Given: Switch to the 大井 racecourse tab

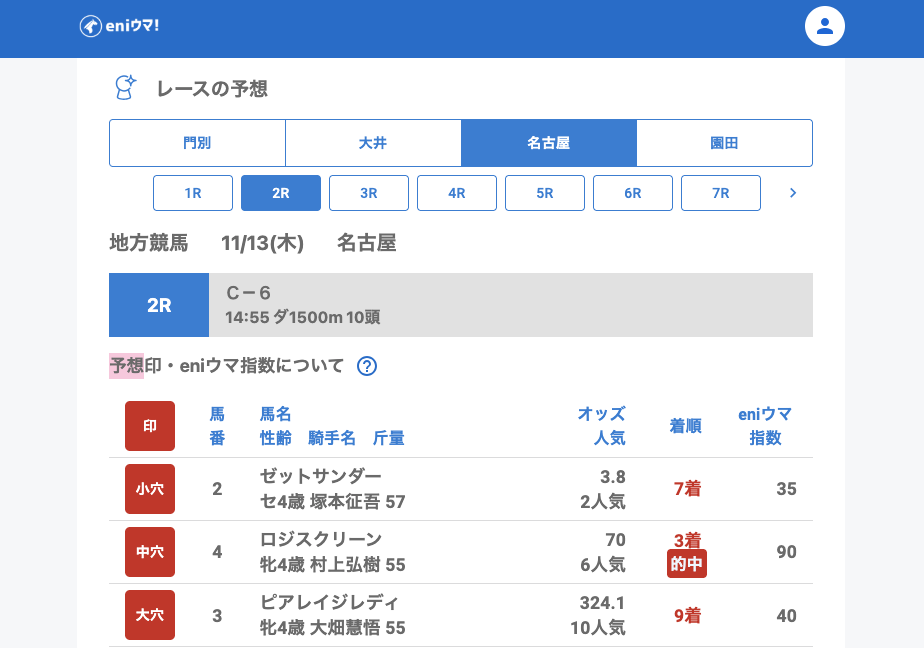Looking at the screenshot, I should click(373, 143).
